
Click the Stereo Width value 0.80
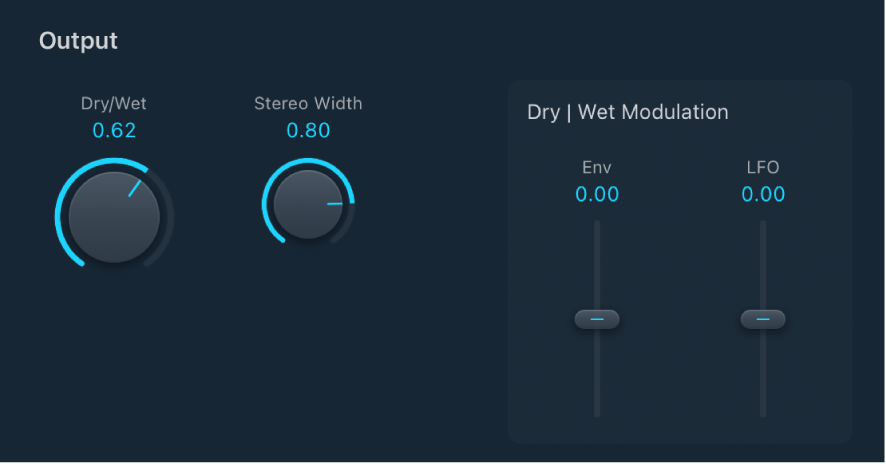pyautogui.click(x=308, y=131)
